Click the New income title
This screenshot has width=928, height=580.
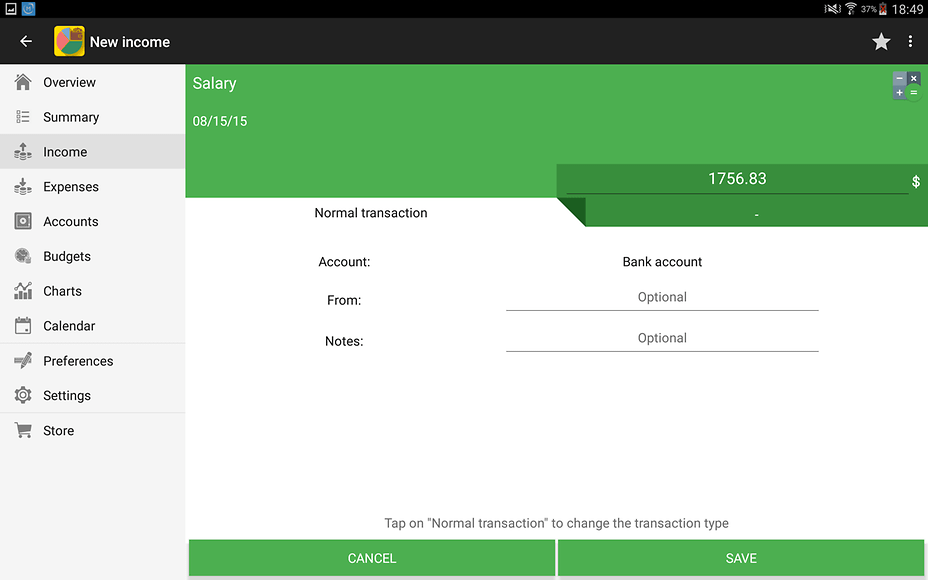tap(130, 42)
